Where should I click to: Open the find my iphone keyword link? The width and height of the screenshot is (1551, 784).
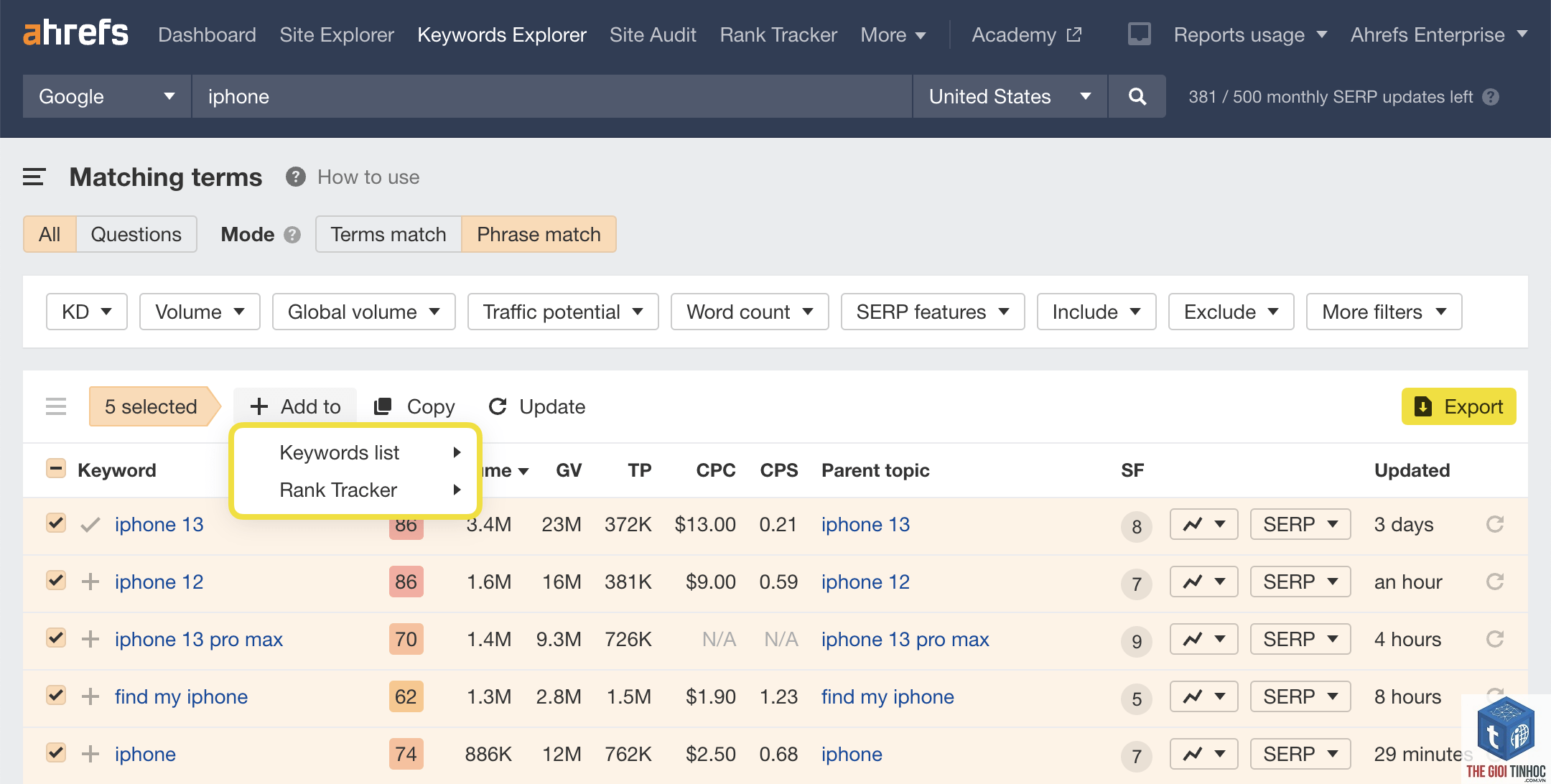coord(181,696)
